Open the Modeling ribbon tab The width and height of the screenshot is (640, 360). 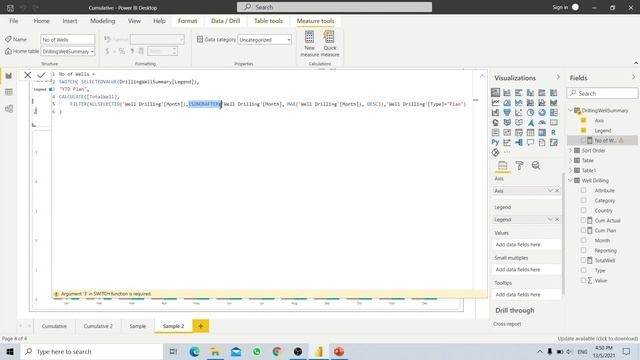pos(102,21)
